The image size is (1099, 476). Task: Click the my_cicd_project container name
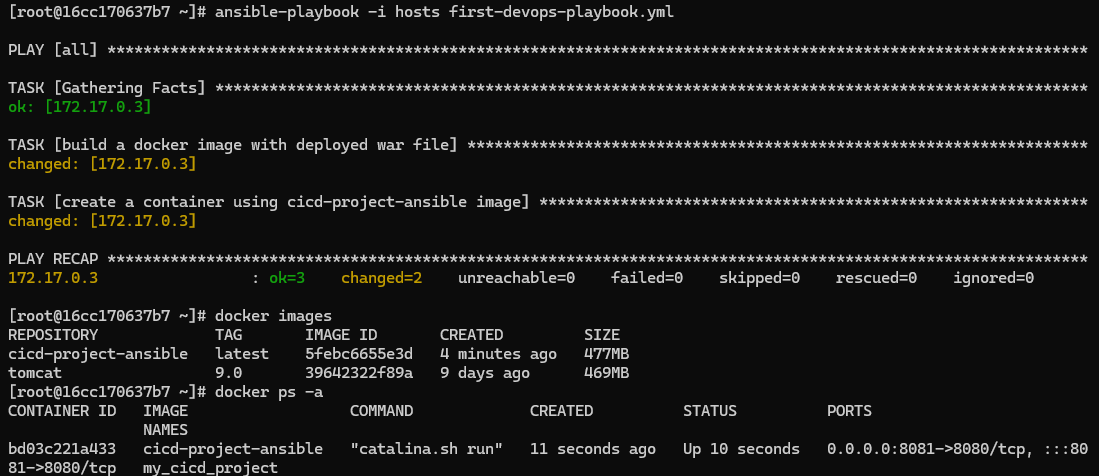click(x=210, y=467)
